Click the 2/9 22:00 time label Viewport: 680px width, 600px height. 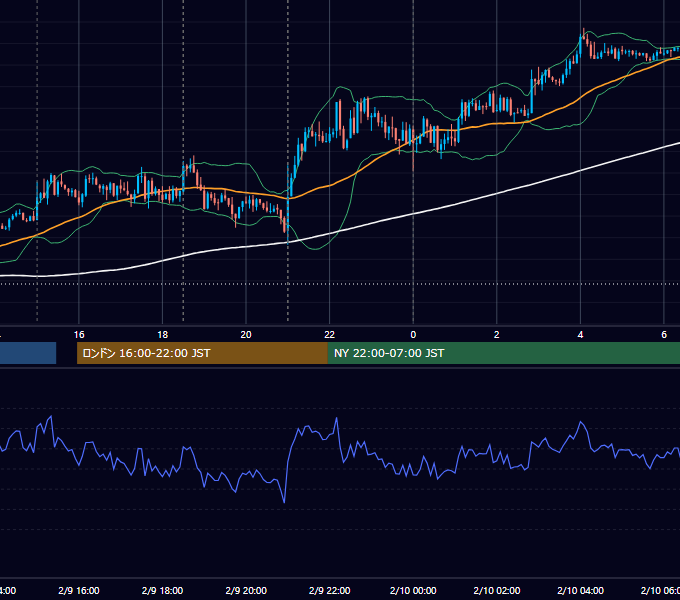pos(330,590)
